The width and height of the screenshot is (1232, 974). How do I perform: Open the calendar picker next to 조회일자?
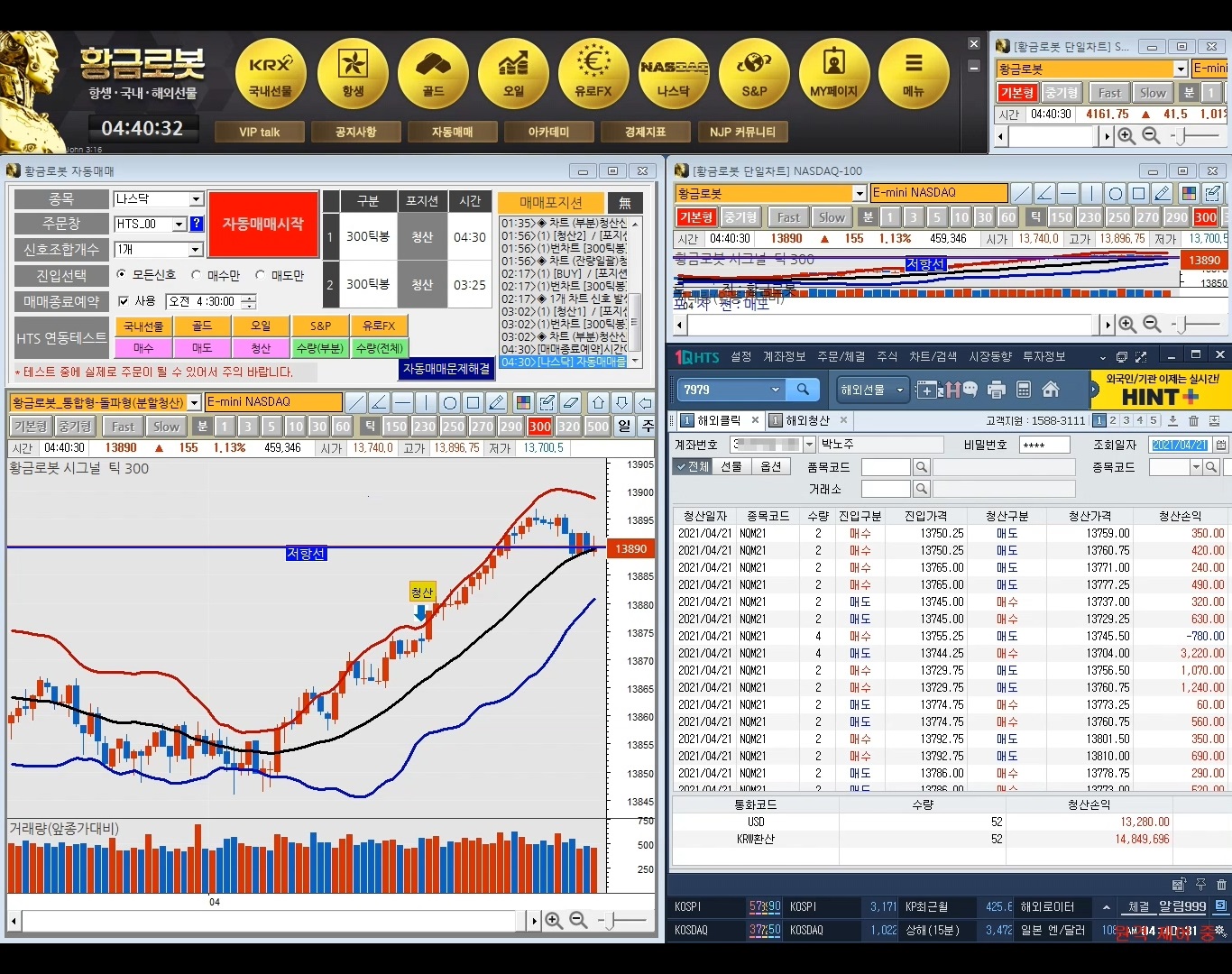pyautogui.click(x=1220, y=445)
